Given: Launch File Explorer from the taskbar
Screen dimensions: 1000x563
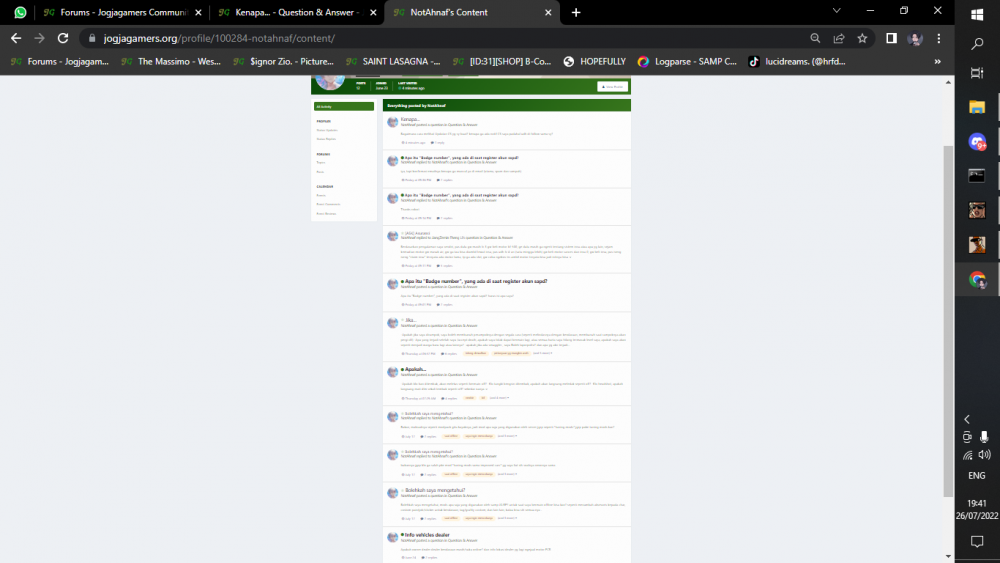Looking at the screenshot, I should click(976, 106).
